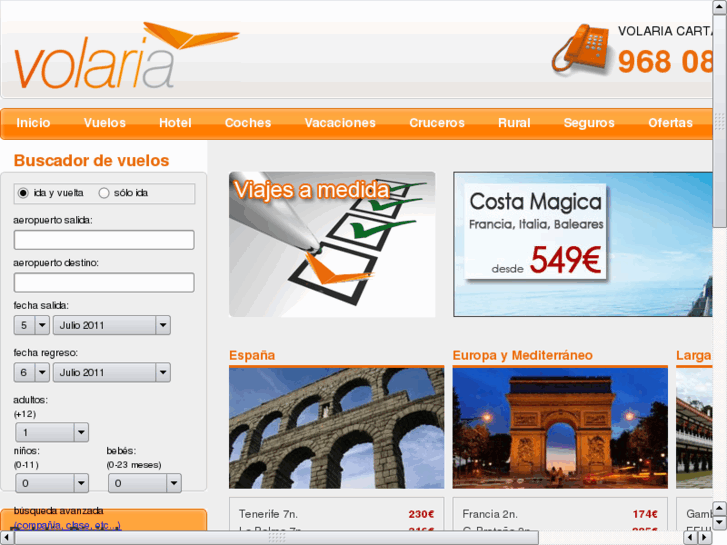
Task: Click the Viajes a medida banner
Action: tap(332, 244)
